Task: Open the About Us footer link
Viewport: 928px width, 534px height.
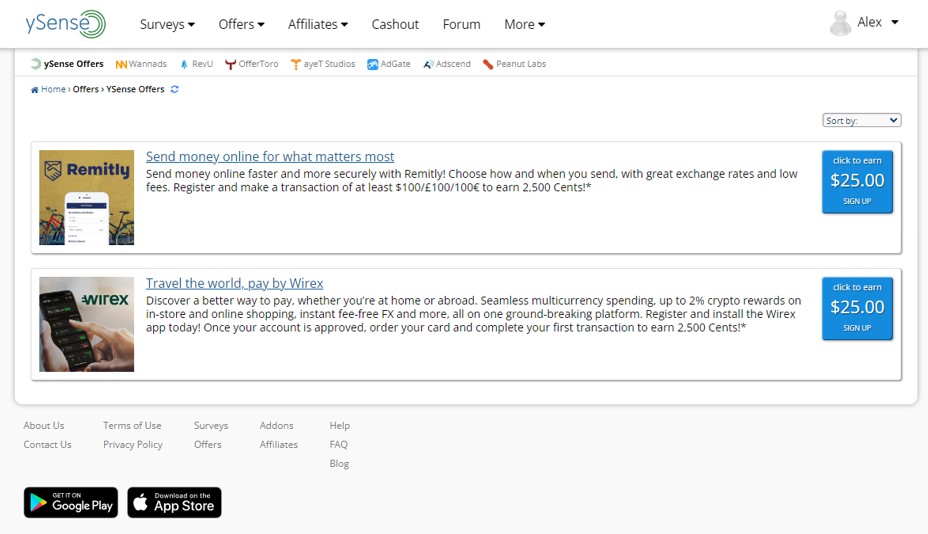Action: pyautogui.click(x=44, y=426)
